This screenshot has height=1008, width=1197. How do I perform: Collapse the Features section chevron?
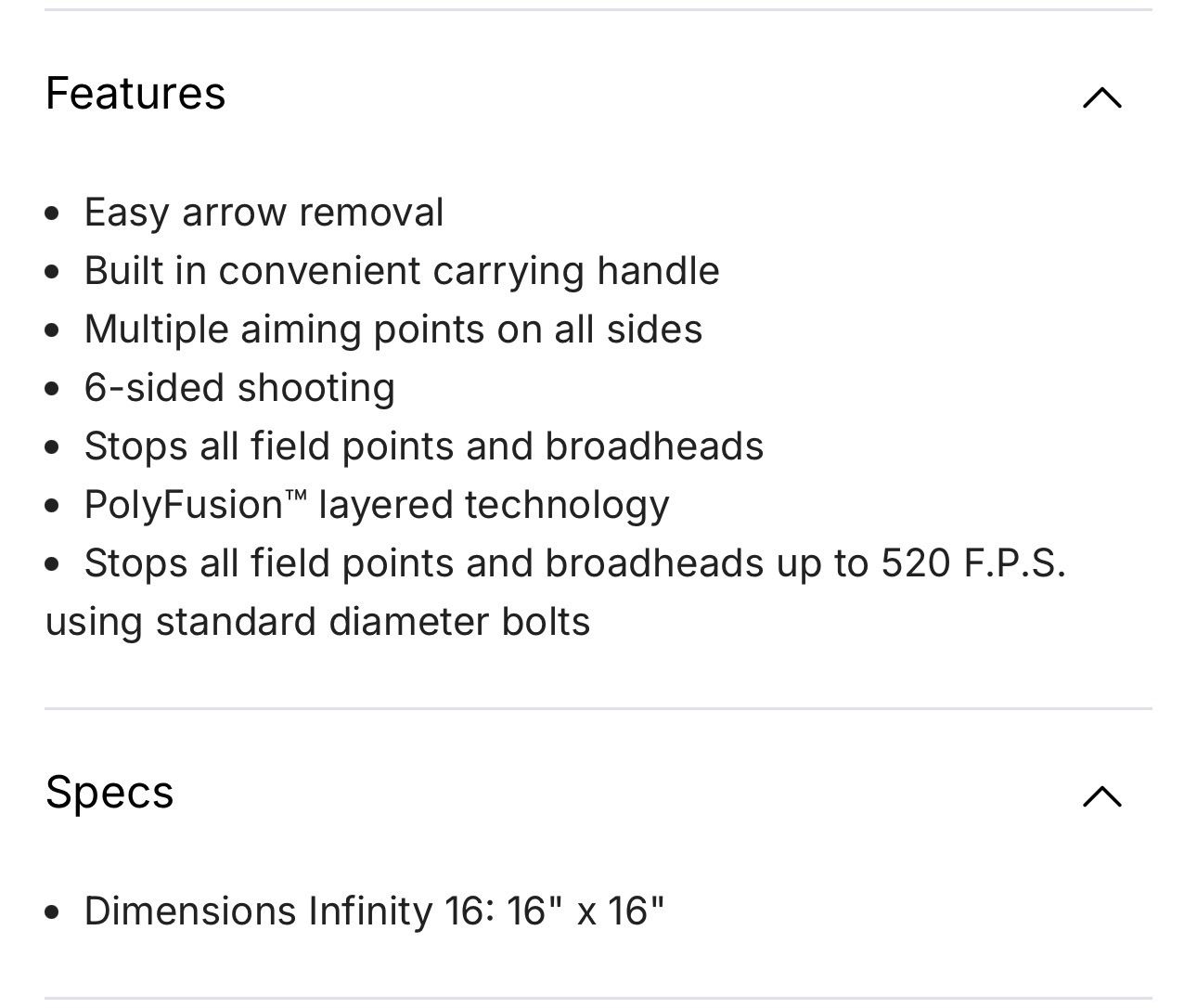[1101, 97]
